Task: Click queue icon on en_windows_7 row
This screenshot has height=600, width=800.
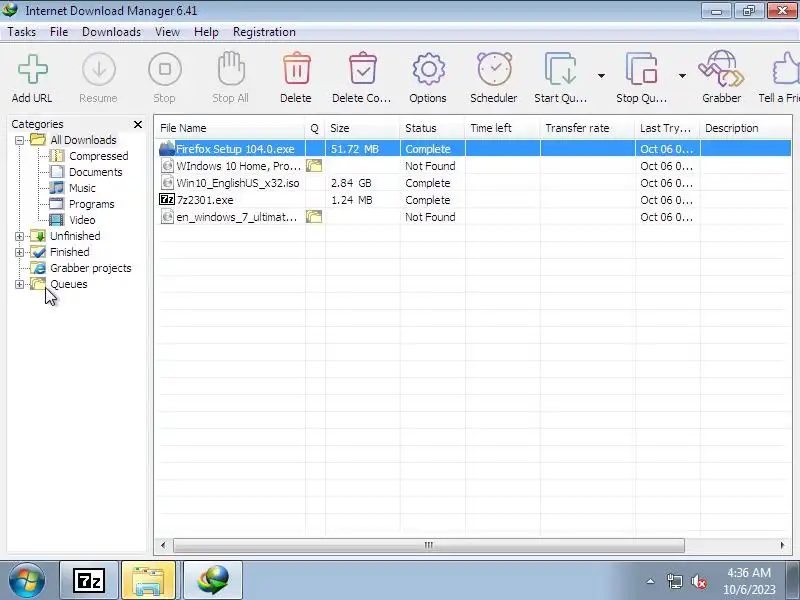Action: 314,217
